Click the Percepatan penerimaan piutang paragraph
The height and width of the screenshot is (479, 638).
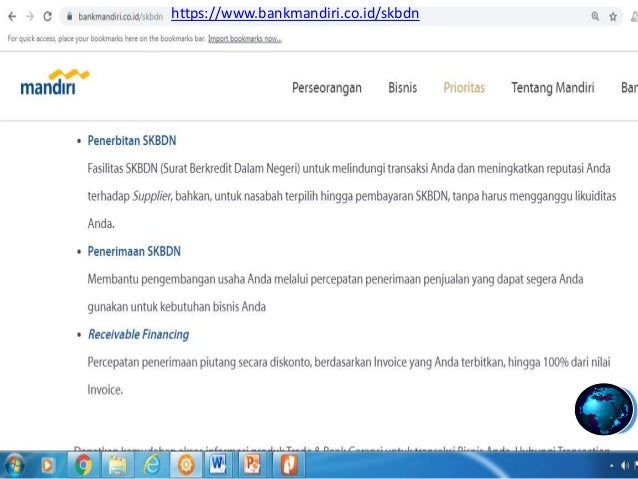(349, 376)
